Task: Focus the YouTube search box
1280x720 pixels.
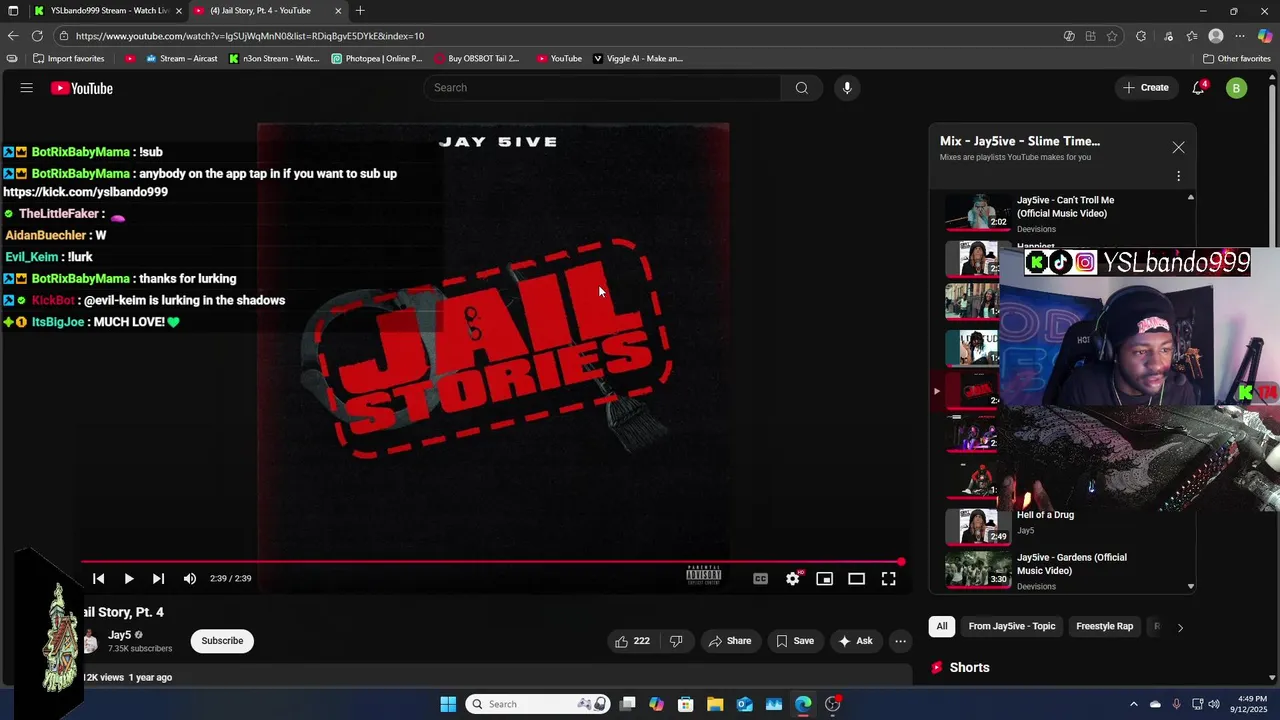Action: (x=602, y=88)
